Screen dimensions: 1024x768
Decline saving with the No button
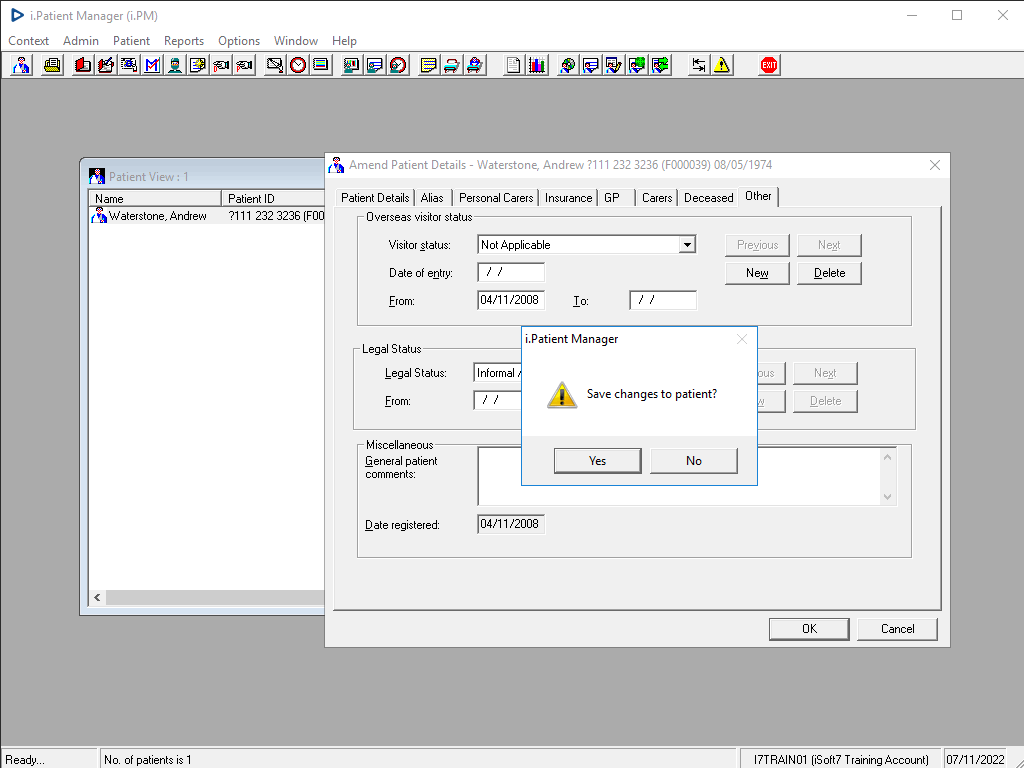pyautogui.click(x=694, y=460)
